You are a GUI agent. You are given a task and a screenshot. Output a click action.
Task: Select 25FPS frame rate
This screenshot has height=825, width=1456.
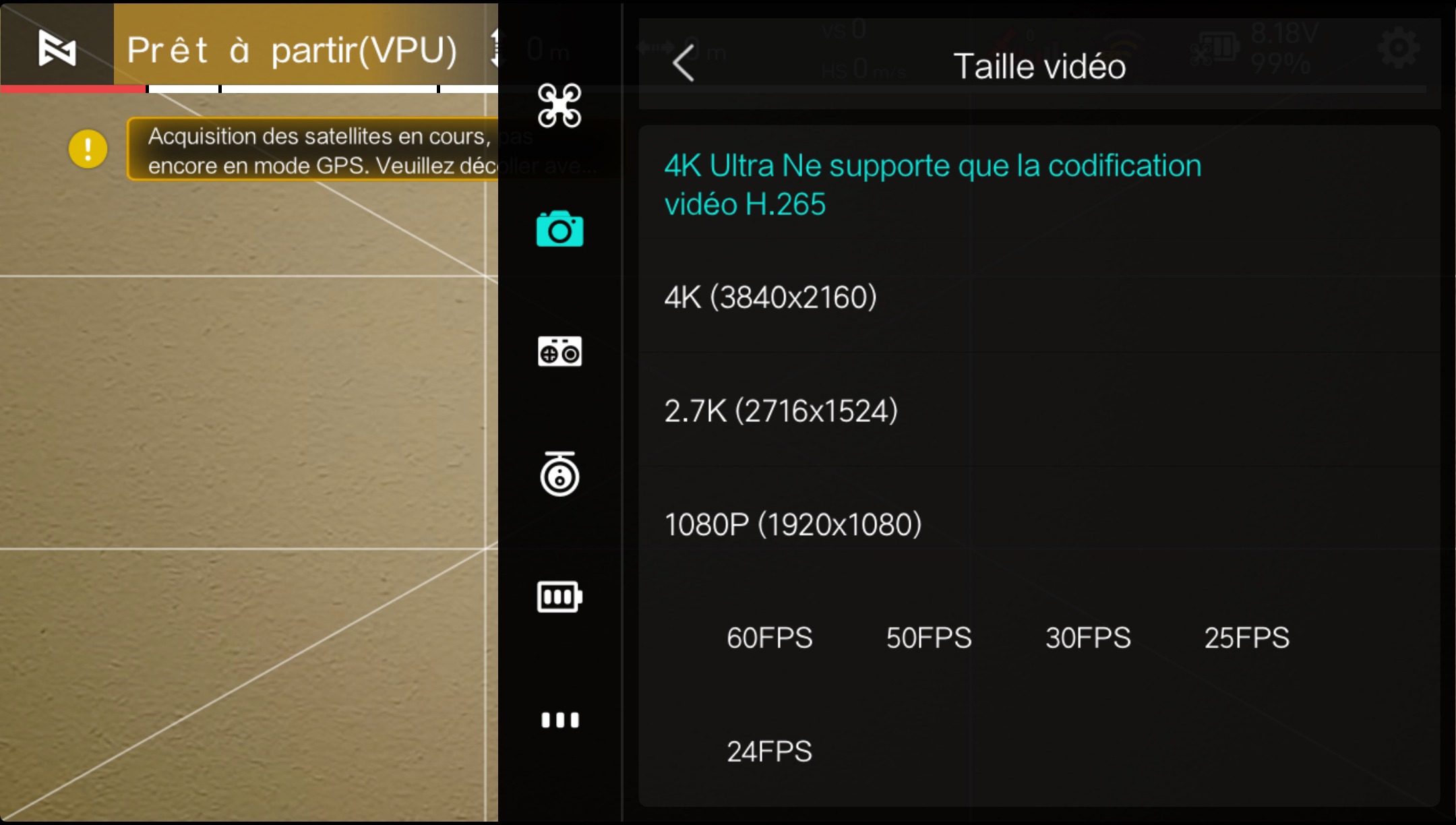[1247, 638]
